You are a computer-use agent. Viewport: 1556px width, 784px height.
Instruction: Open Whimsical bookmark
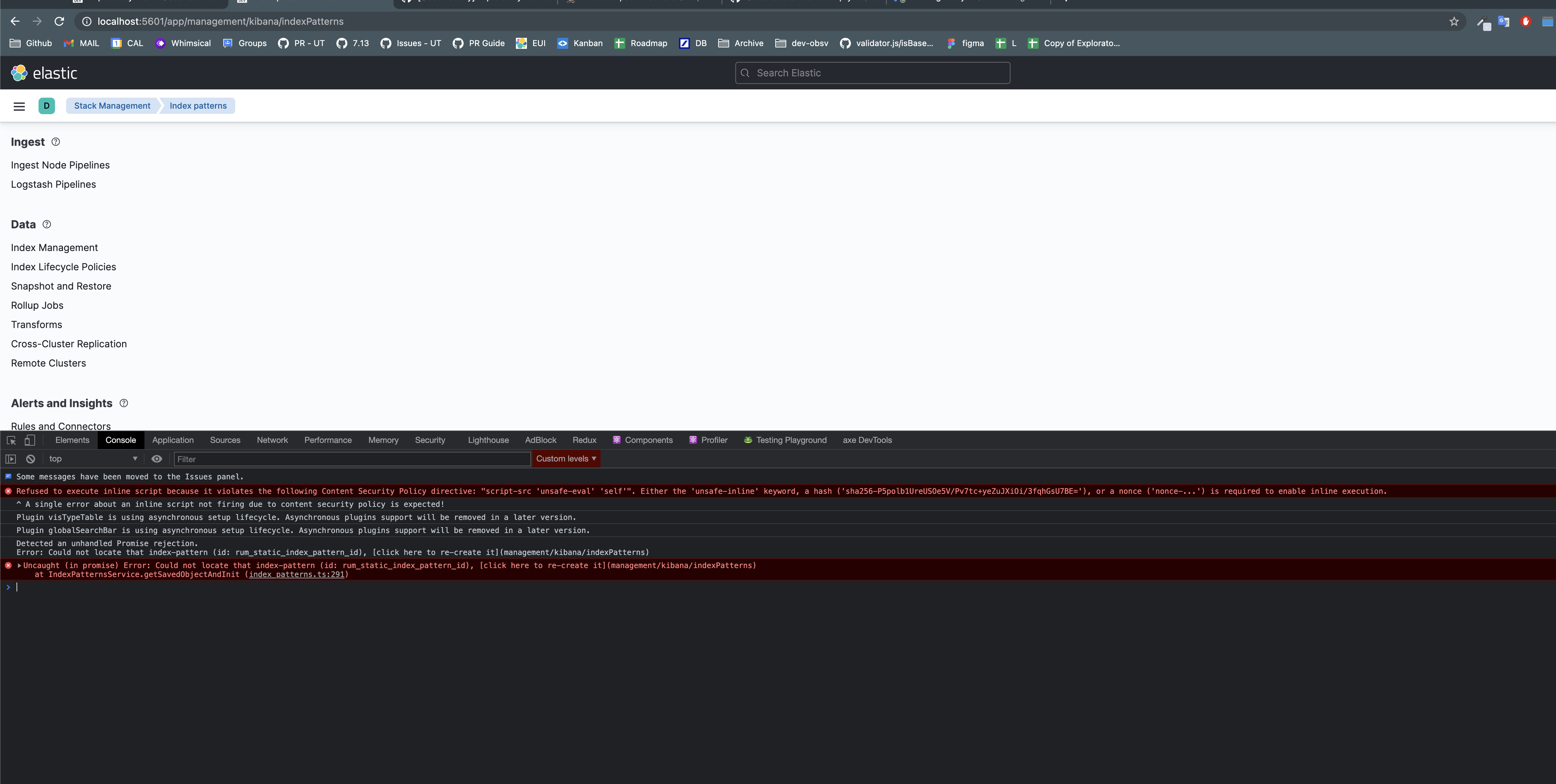tap(183, 43)
